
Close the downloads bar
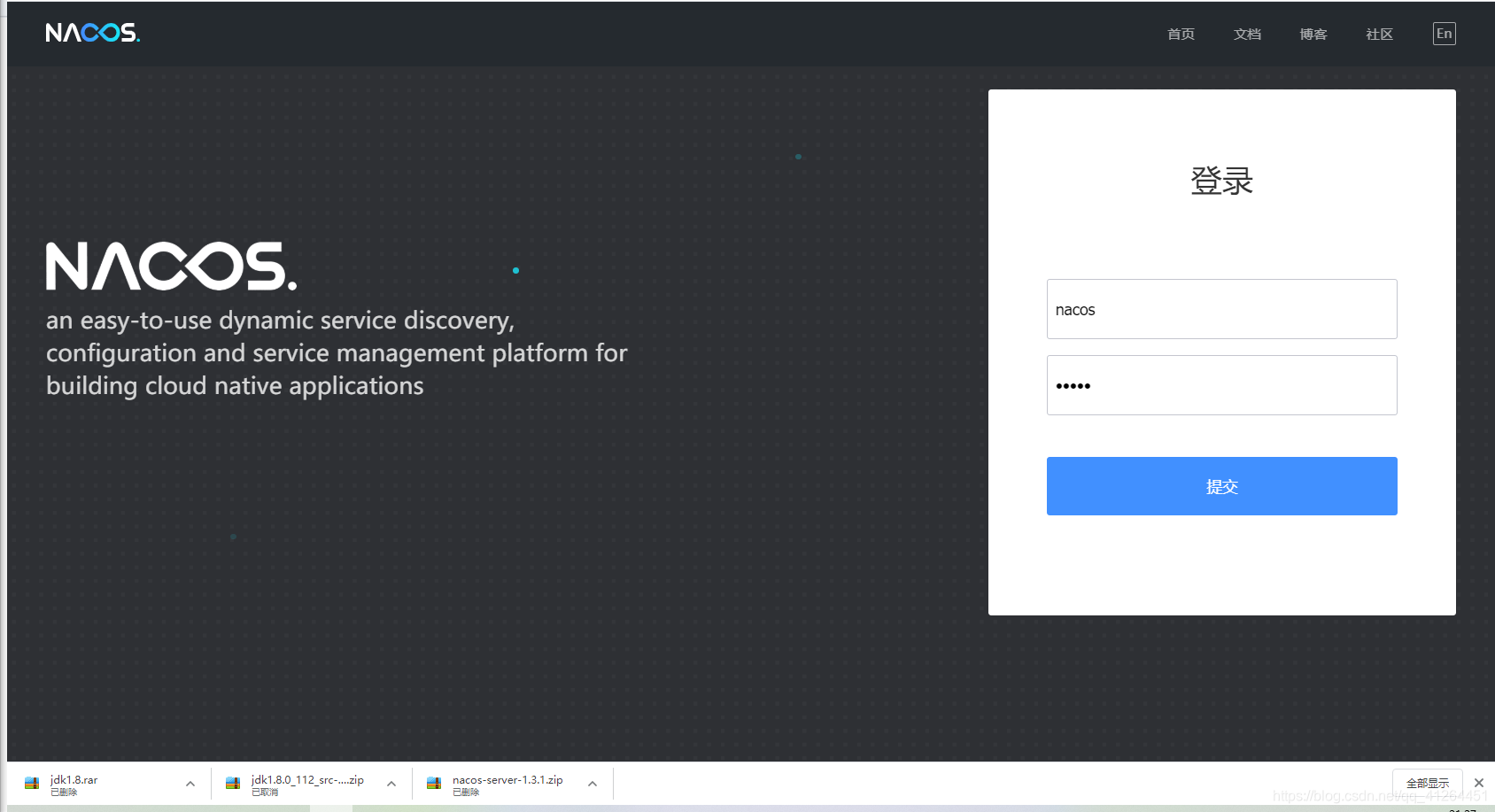point(1479,783)
